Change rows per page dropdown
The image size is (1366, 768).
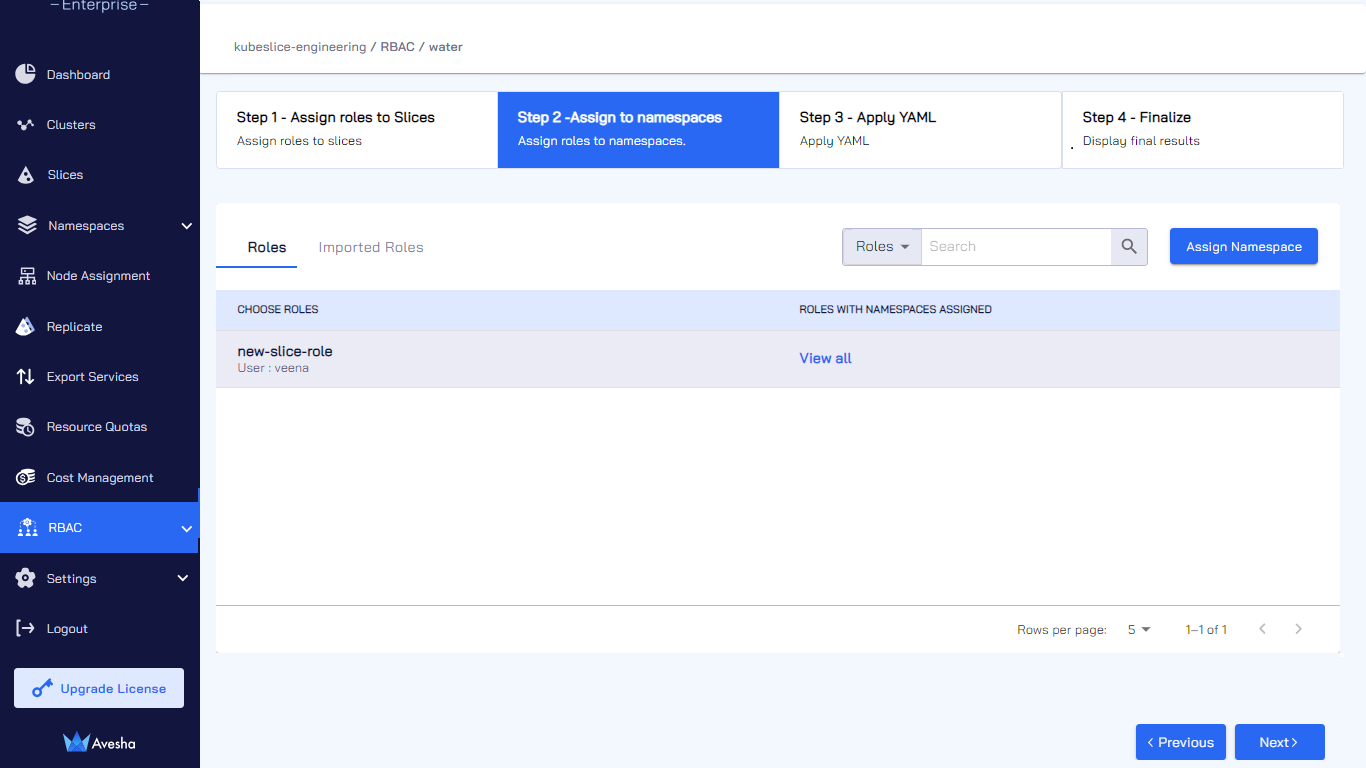coord(1139,630)
